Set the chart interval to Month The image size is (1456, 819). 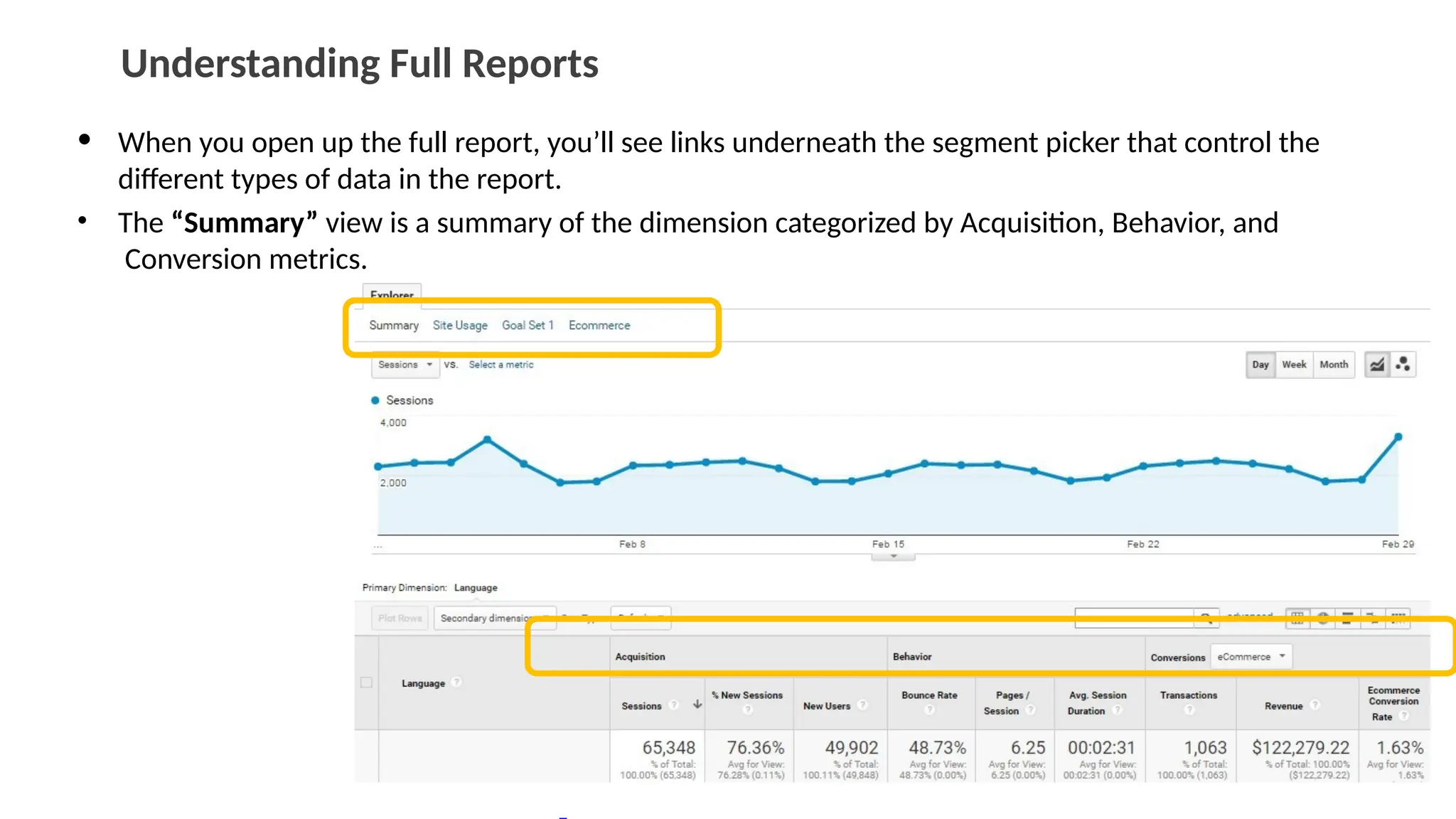click(1334, 365)
